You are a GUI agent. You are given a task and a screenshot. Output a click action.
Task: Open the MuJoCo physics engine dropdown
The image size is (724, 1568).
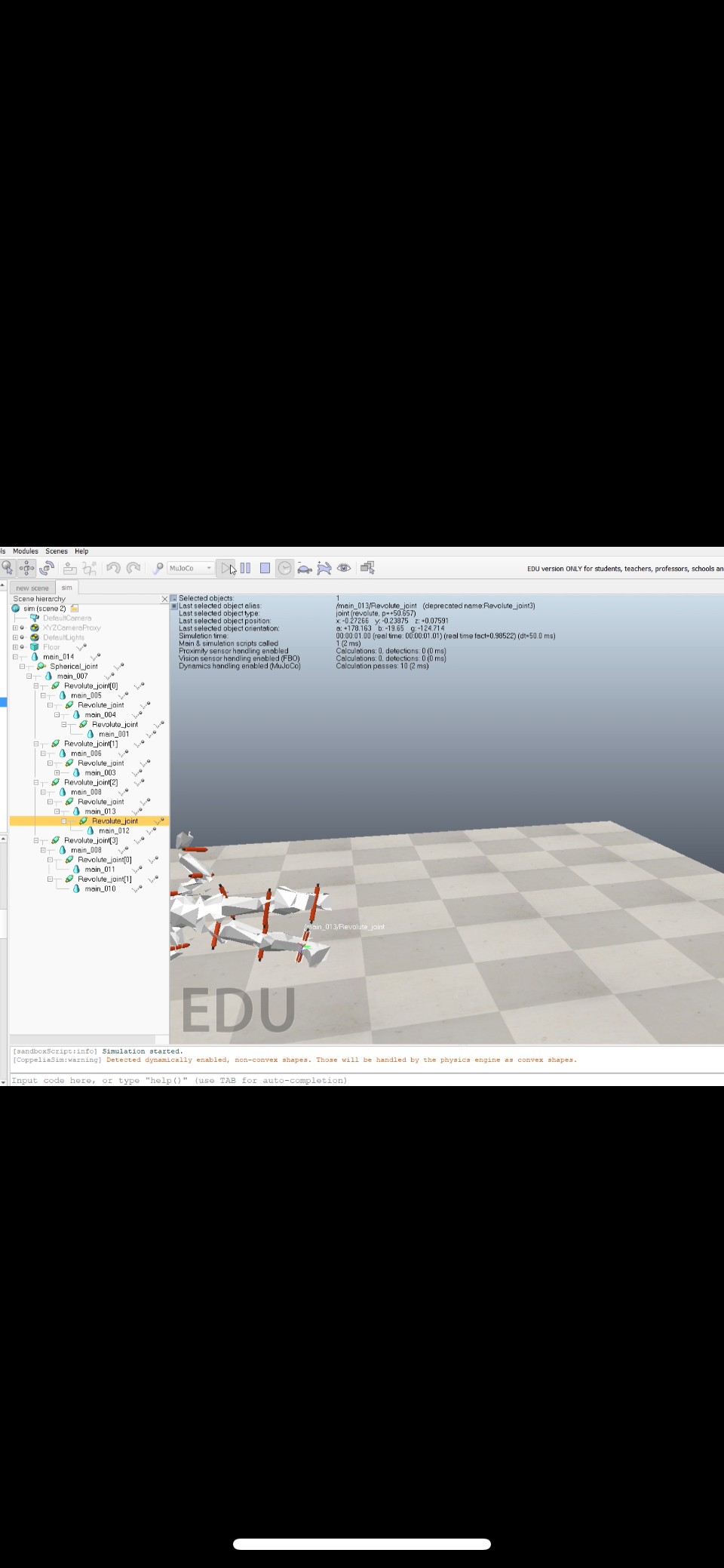(191, 568)
